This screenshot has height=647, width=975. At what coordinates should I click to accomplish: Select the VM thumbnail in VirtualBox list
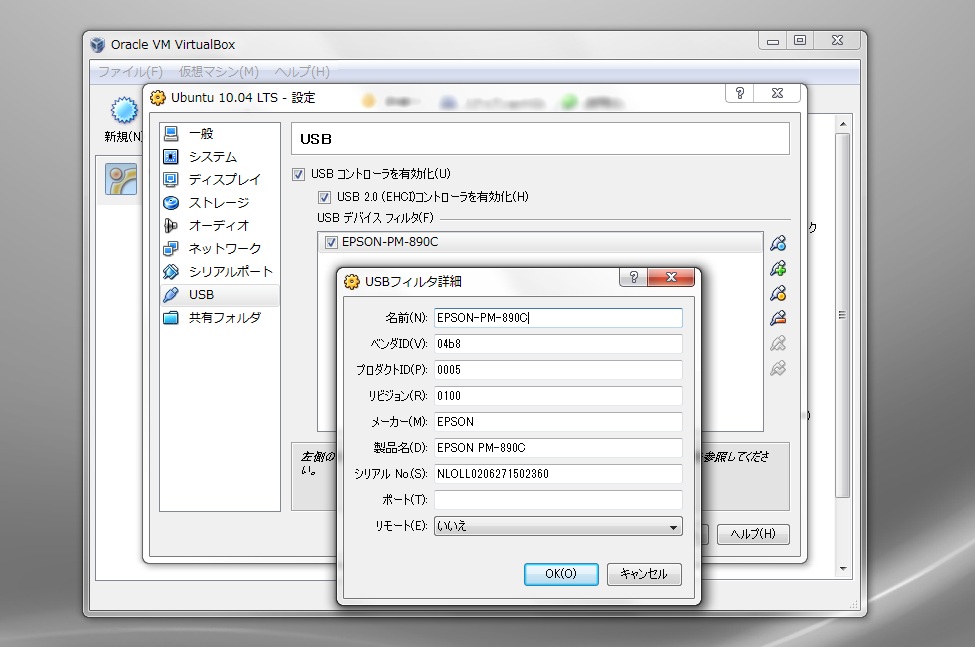pos(121,180)
